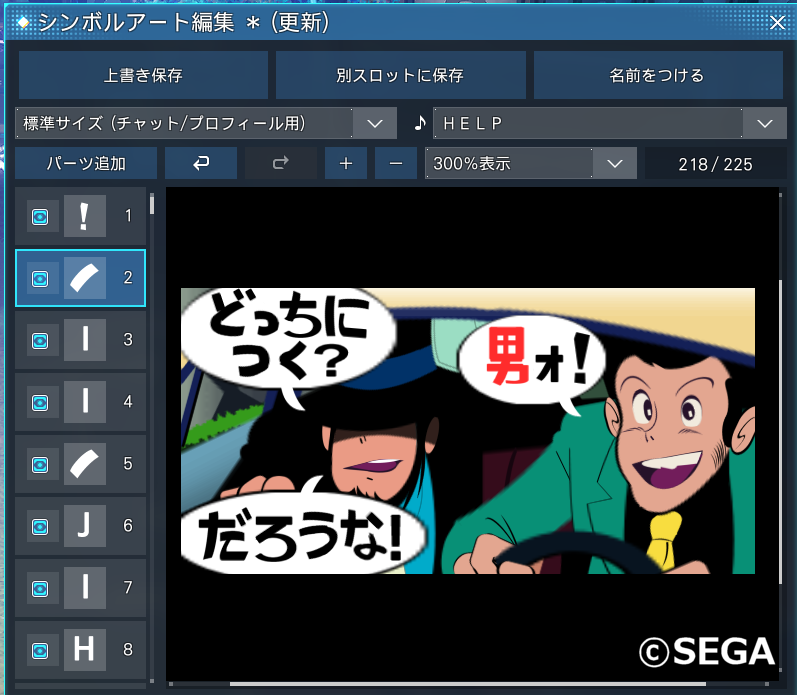The width and height of the screenshot is (797, 695).
Task: Click the minus zoom-out button
Action: (x=396, y=163)
